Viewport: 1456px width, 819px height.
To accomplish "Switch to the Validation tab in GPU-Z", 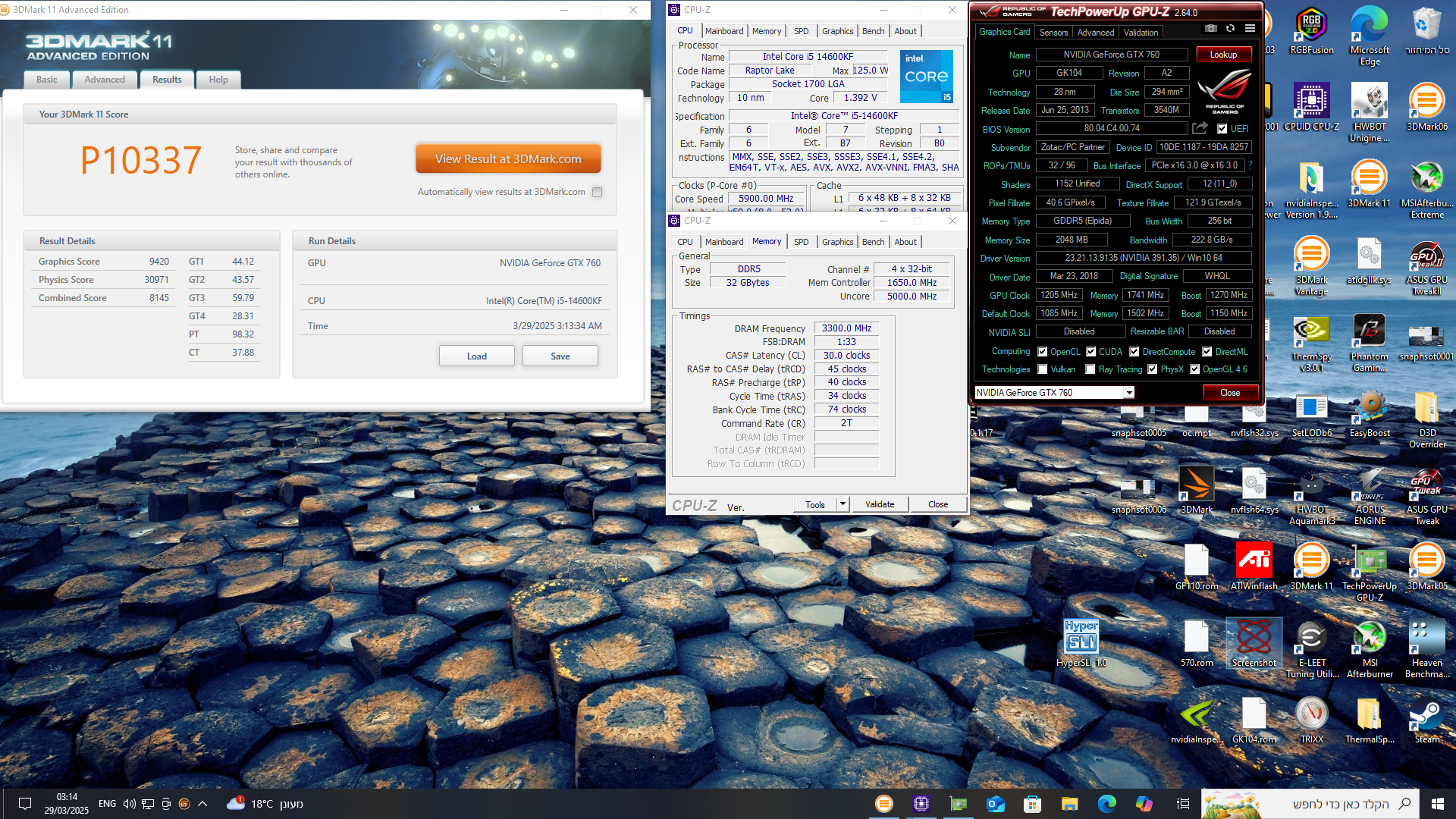I will coord(1141,33).
